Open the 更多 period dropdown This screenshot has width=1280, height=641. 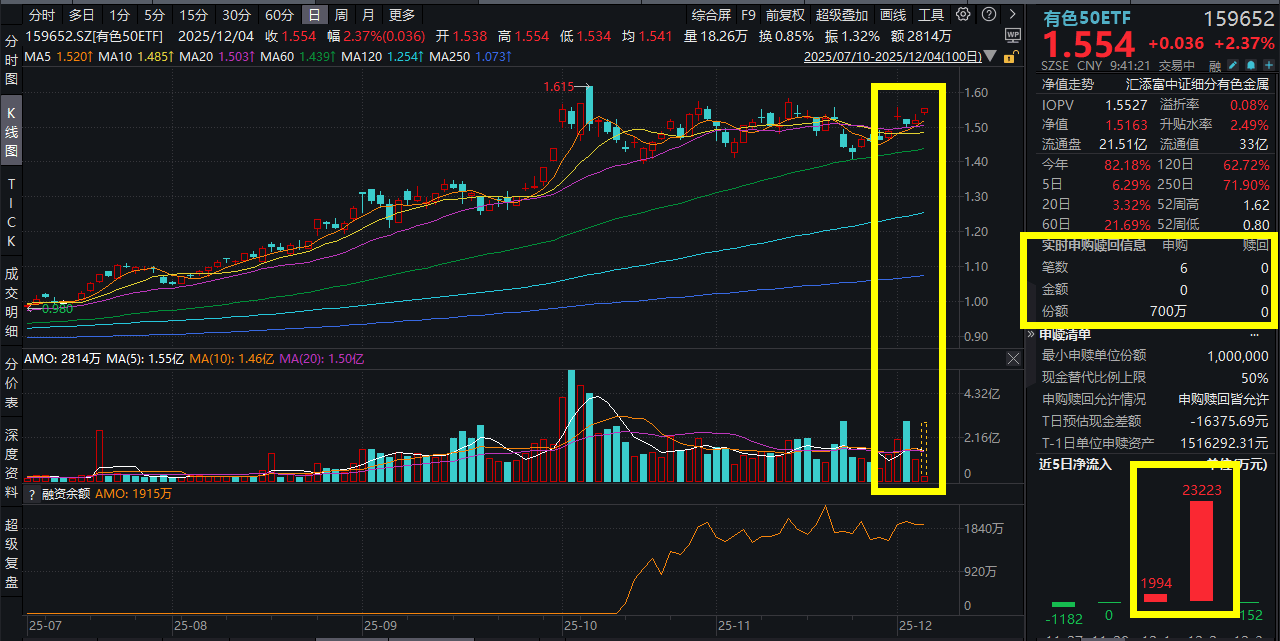pos(401,15)
